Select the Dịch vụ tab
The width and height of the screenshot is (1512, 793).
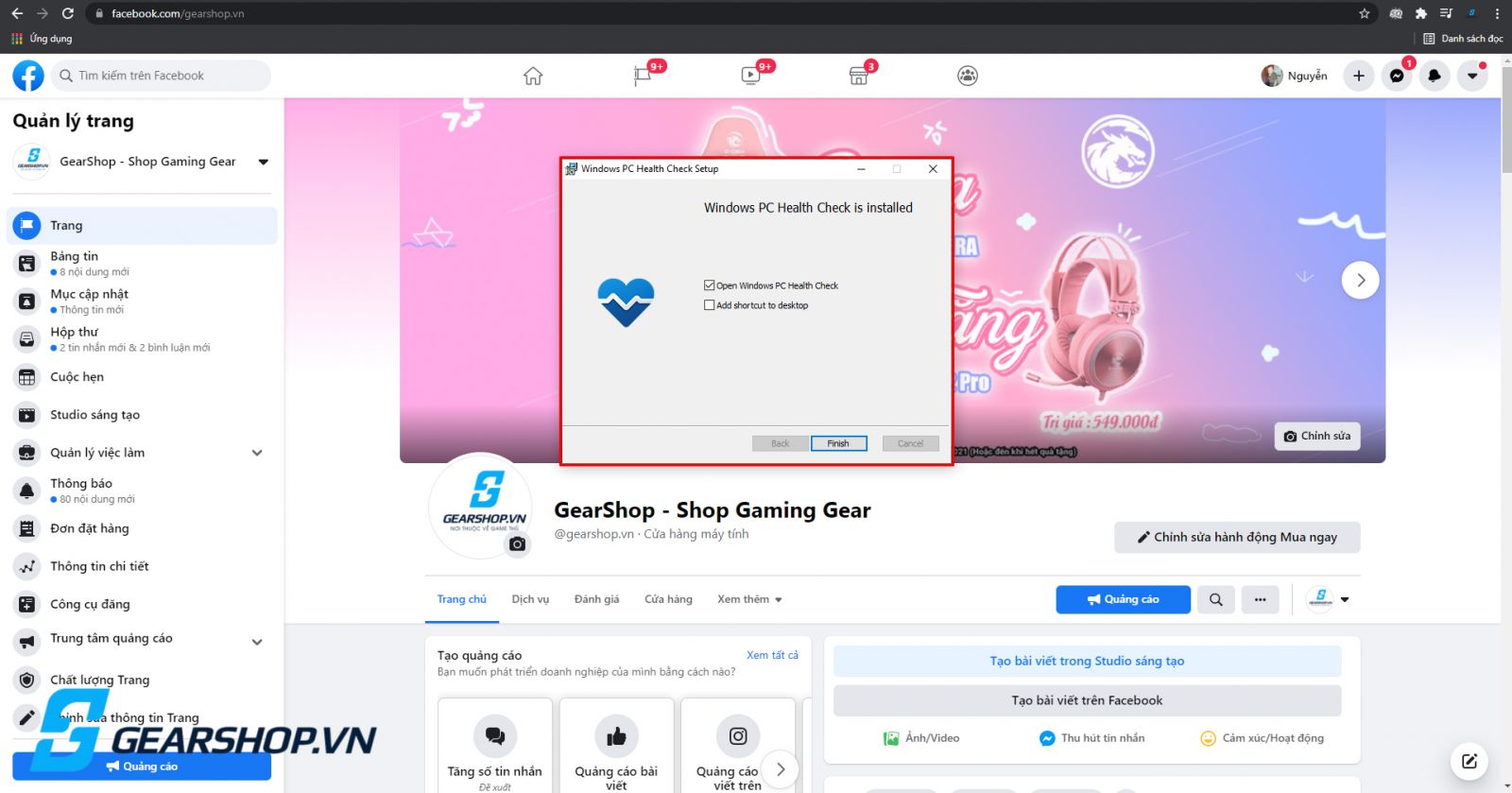pyautogui.click(x=530, y=599)
